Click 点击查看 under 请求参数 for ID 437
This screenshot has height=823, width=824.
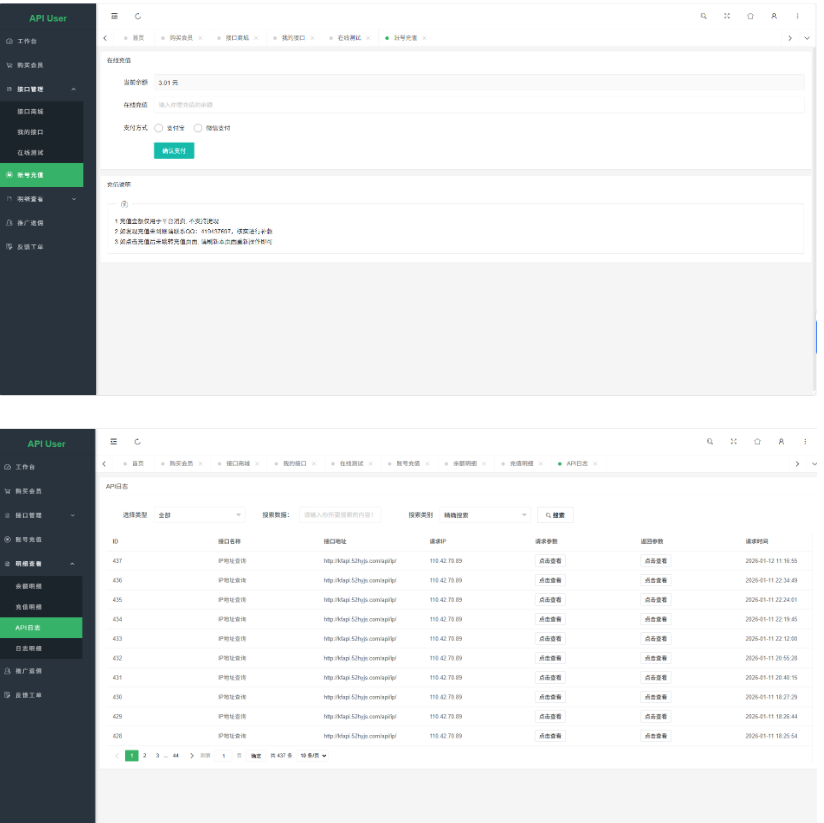(x=550, y=561)
